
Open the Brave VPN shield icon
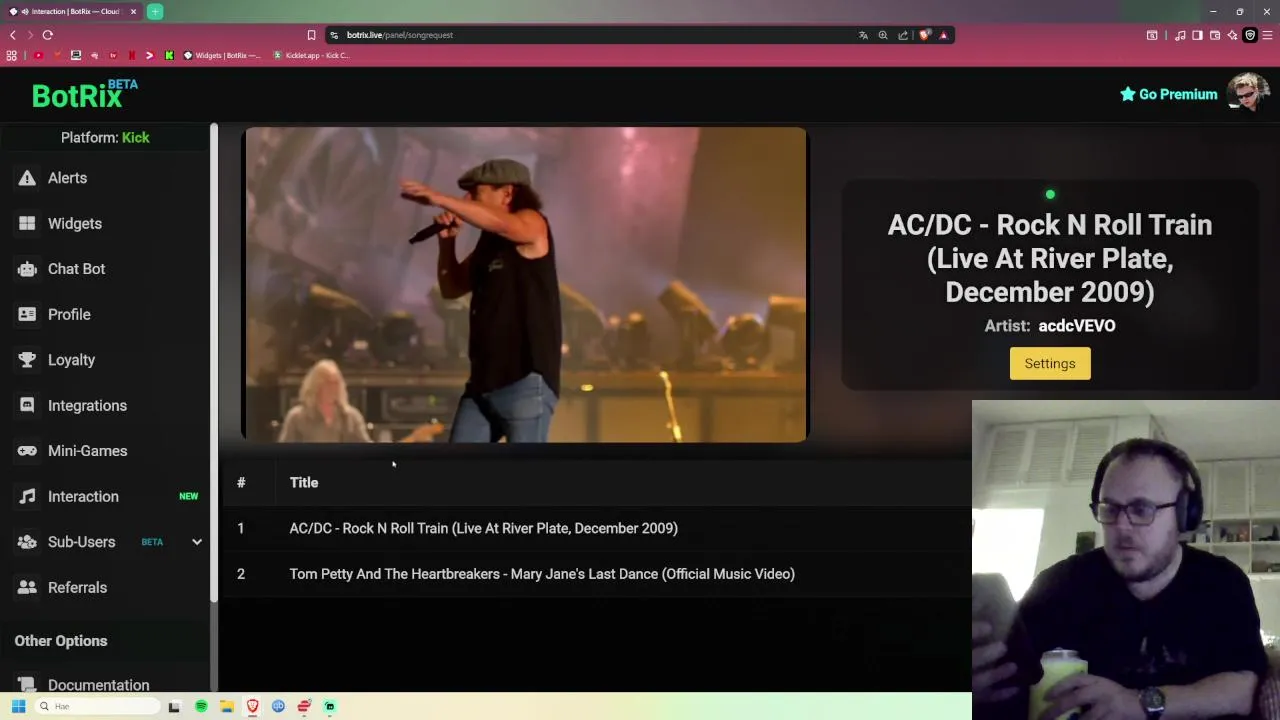click(x=1250, y=35)
